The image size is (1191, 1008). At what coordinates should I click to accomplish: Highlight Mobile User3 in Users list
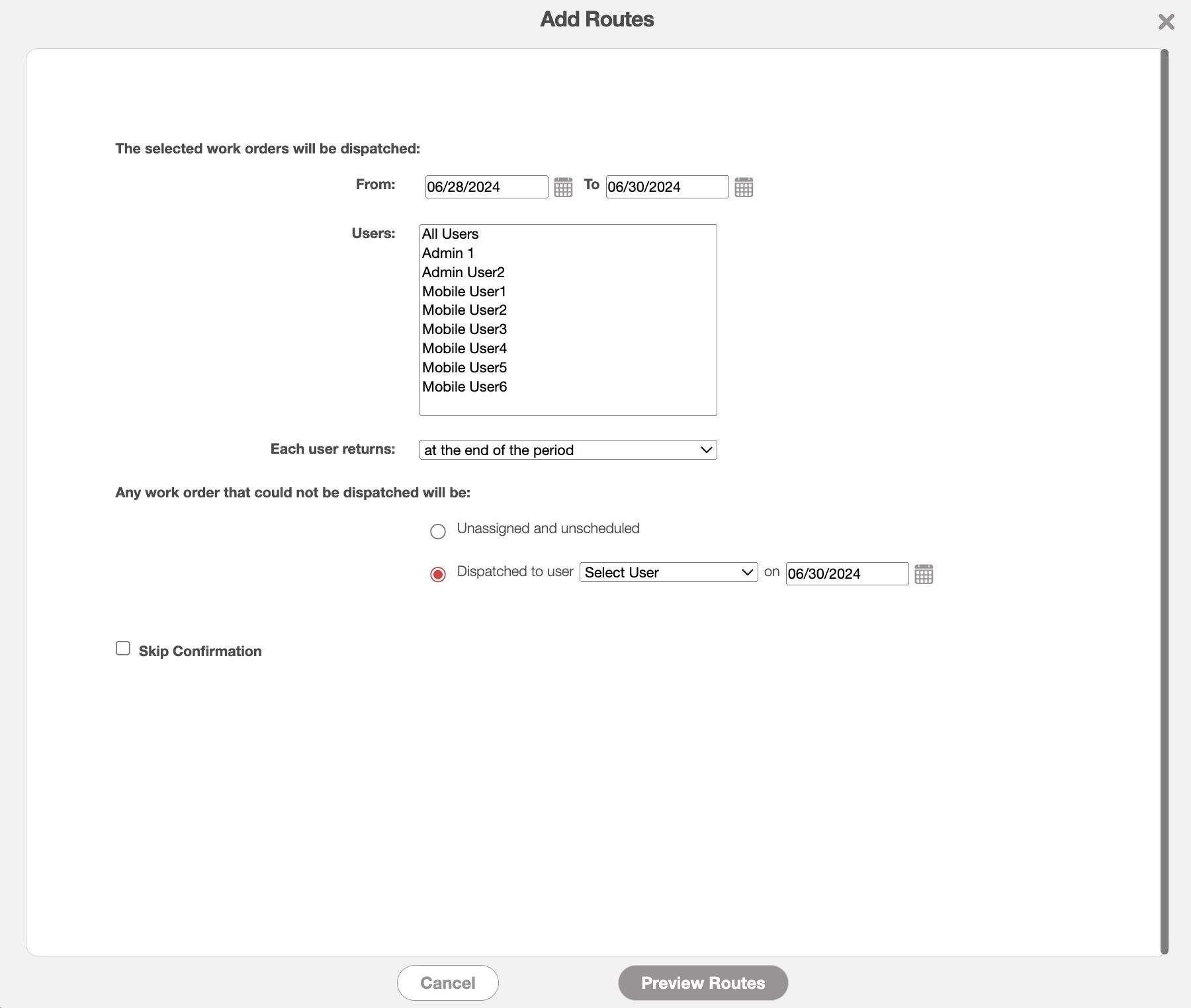[x=464, y=329]
